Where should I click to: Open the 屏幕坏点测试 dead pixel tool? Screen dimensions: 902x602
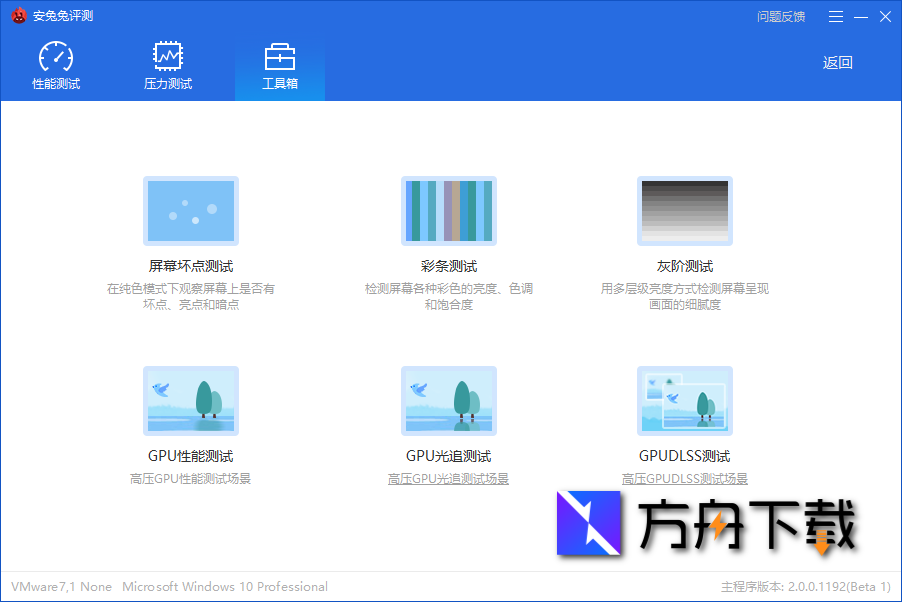[x=190, y=211]
